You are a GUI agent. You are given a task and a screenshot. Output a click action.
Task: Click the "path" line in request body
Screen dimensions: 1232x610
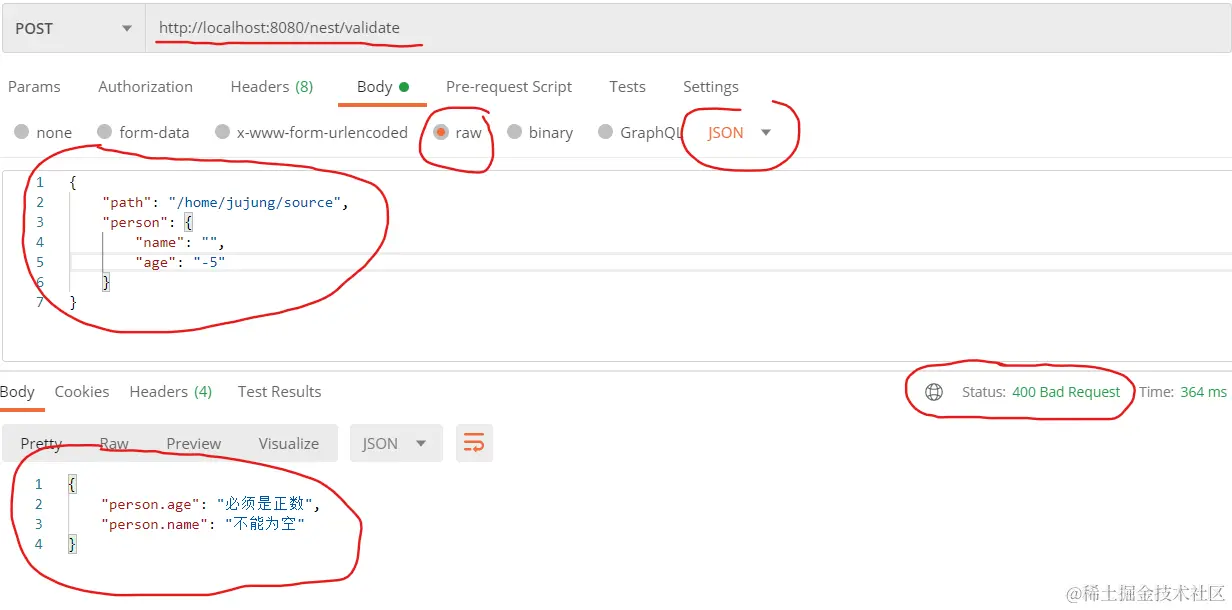(226, 202)
